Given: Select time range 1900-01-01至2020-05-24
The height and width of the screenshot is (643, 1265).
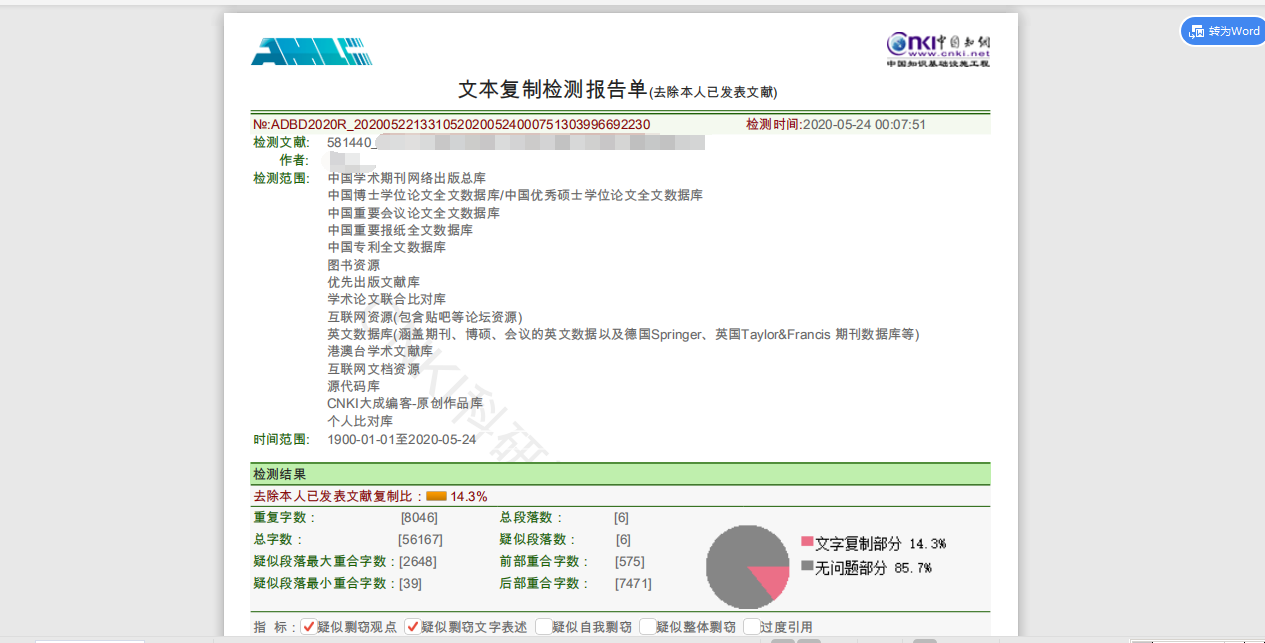Looking at the screenshot, I should tap(402, 439).
